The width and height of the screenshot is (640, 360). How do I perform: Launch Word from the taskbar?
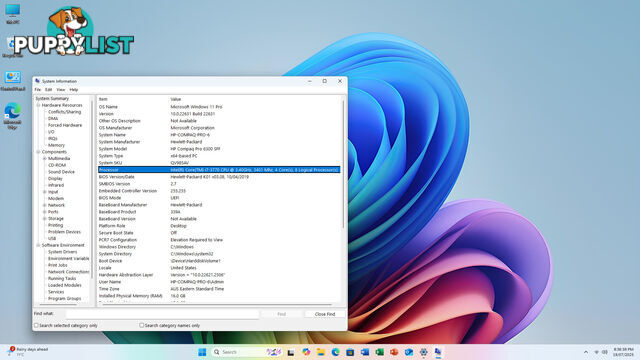[365, 352]
